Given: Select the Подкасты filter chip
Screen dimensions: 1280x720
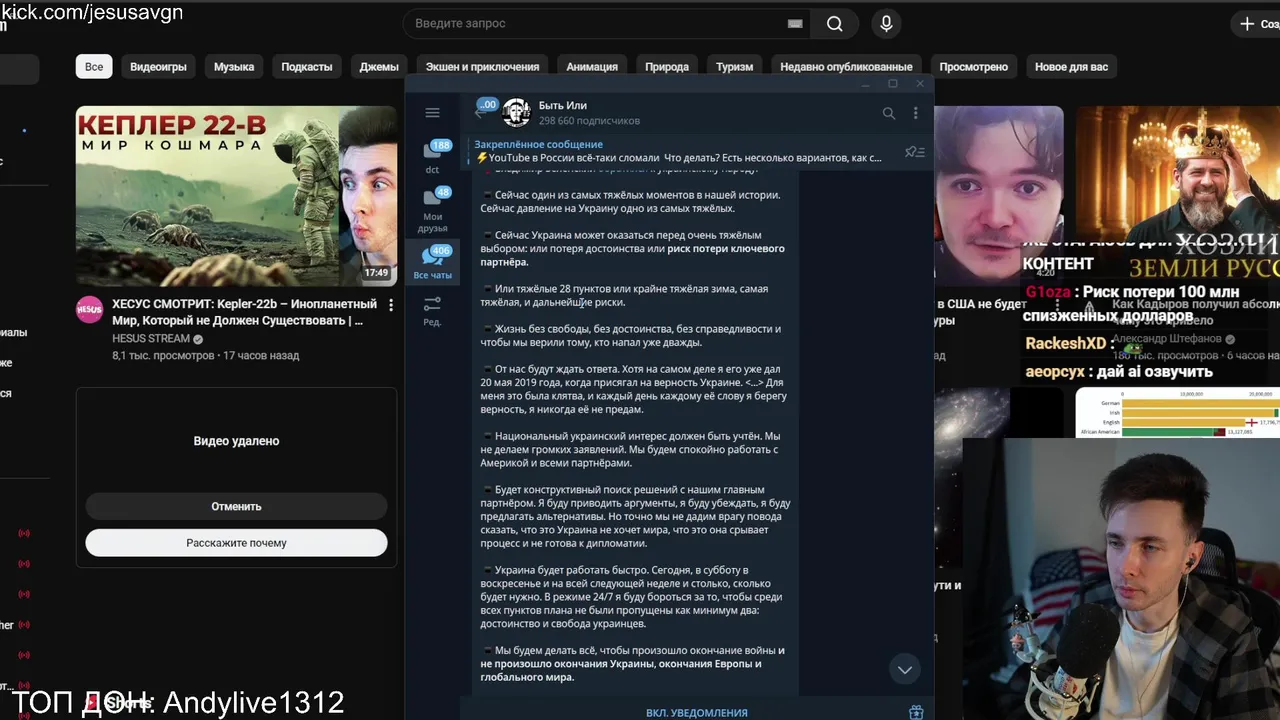Looking at the screenshot, I should click(x=307, y=67).
